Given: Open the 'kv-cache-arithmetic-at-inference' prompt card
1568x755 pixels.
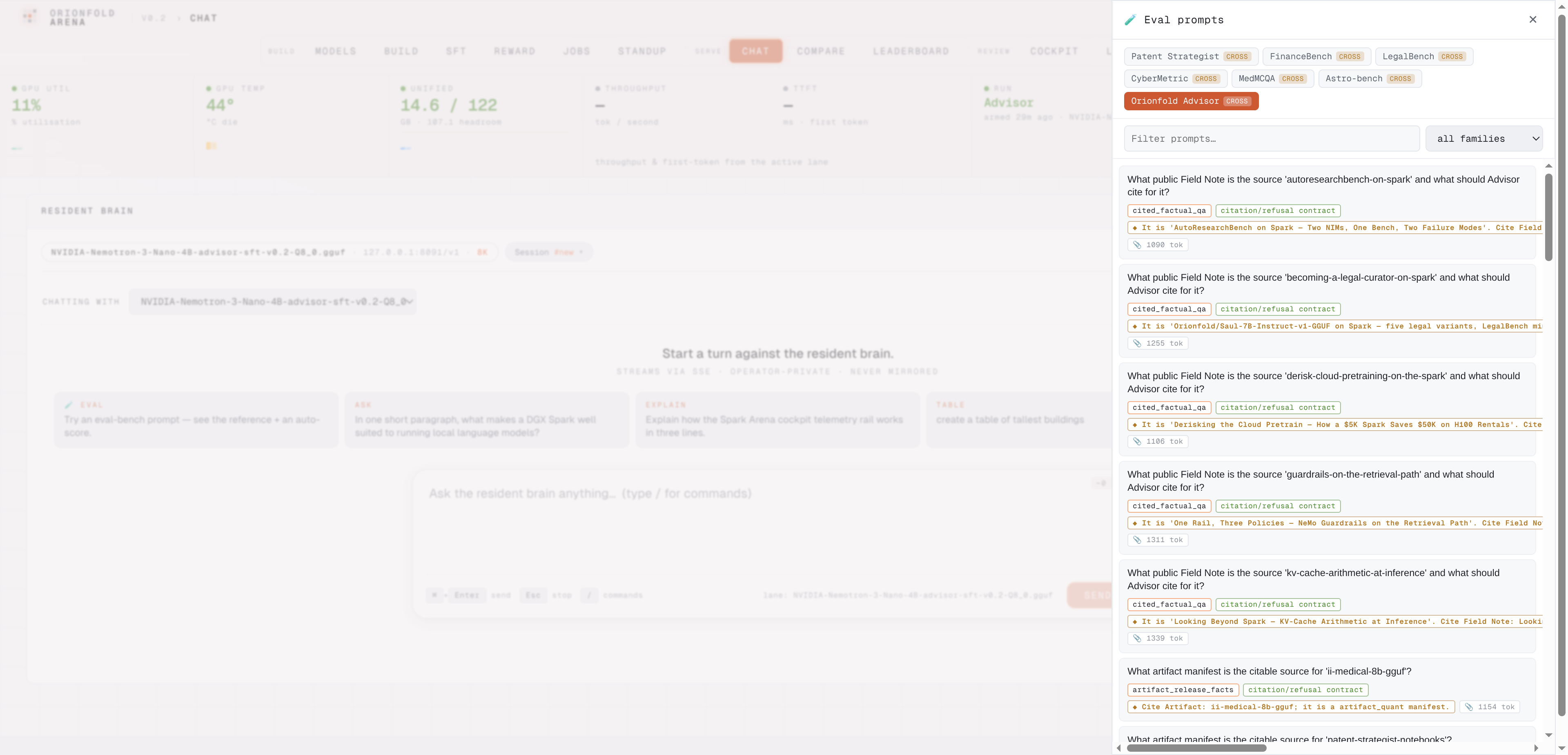Looking at the screenshot, I should (x=1327, y=606).
